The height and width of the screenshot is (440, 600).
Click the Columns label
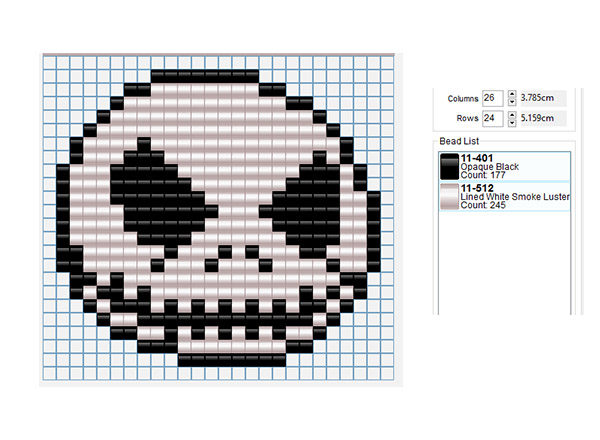463,99
